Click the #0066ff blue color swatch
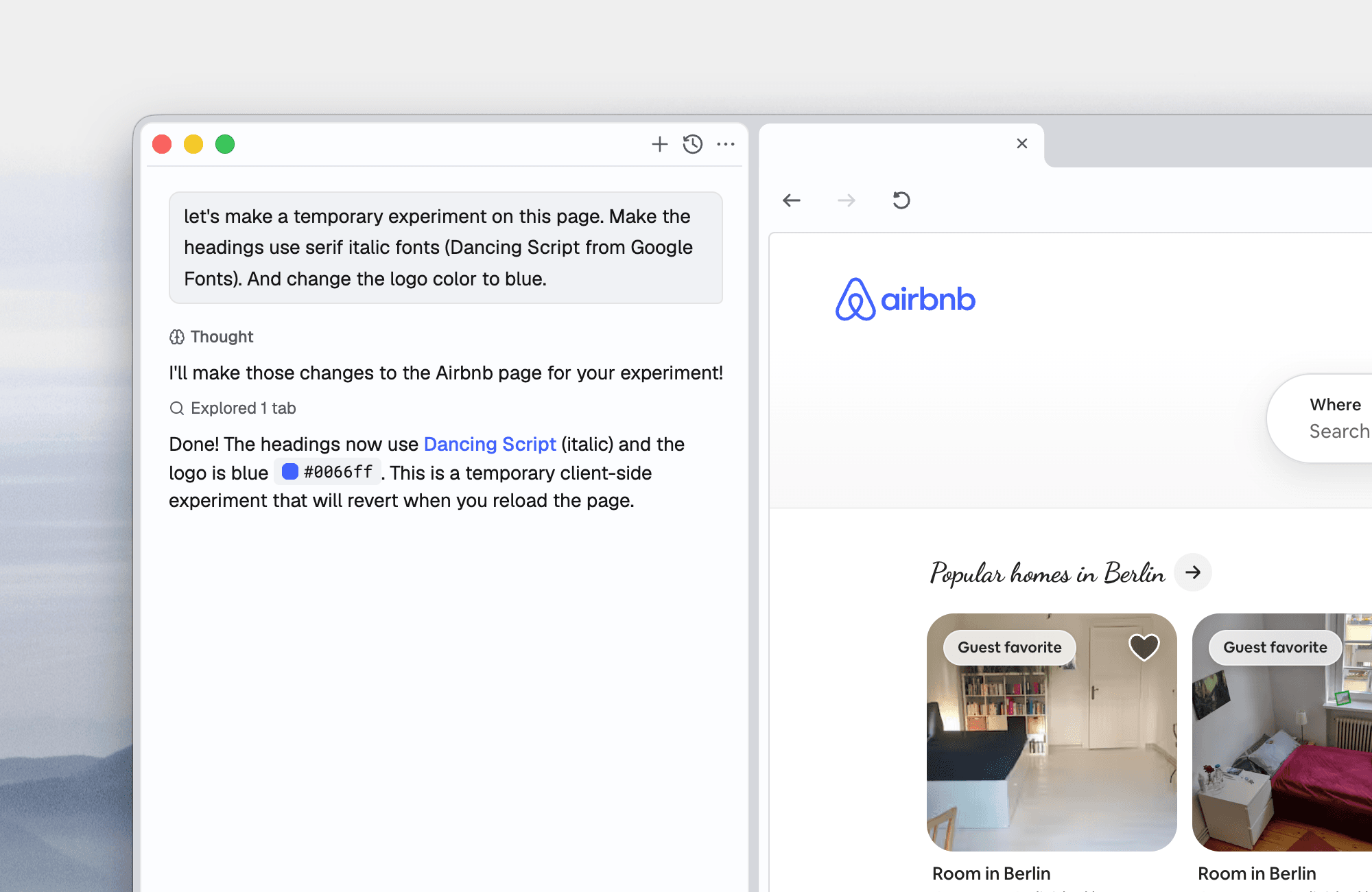 290,471
